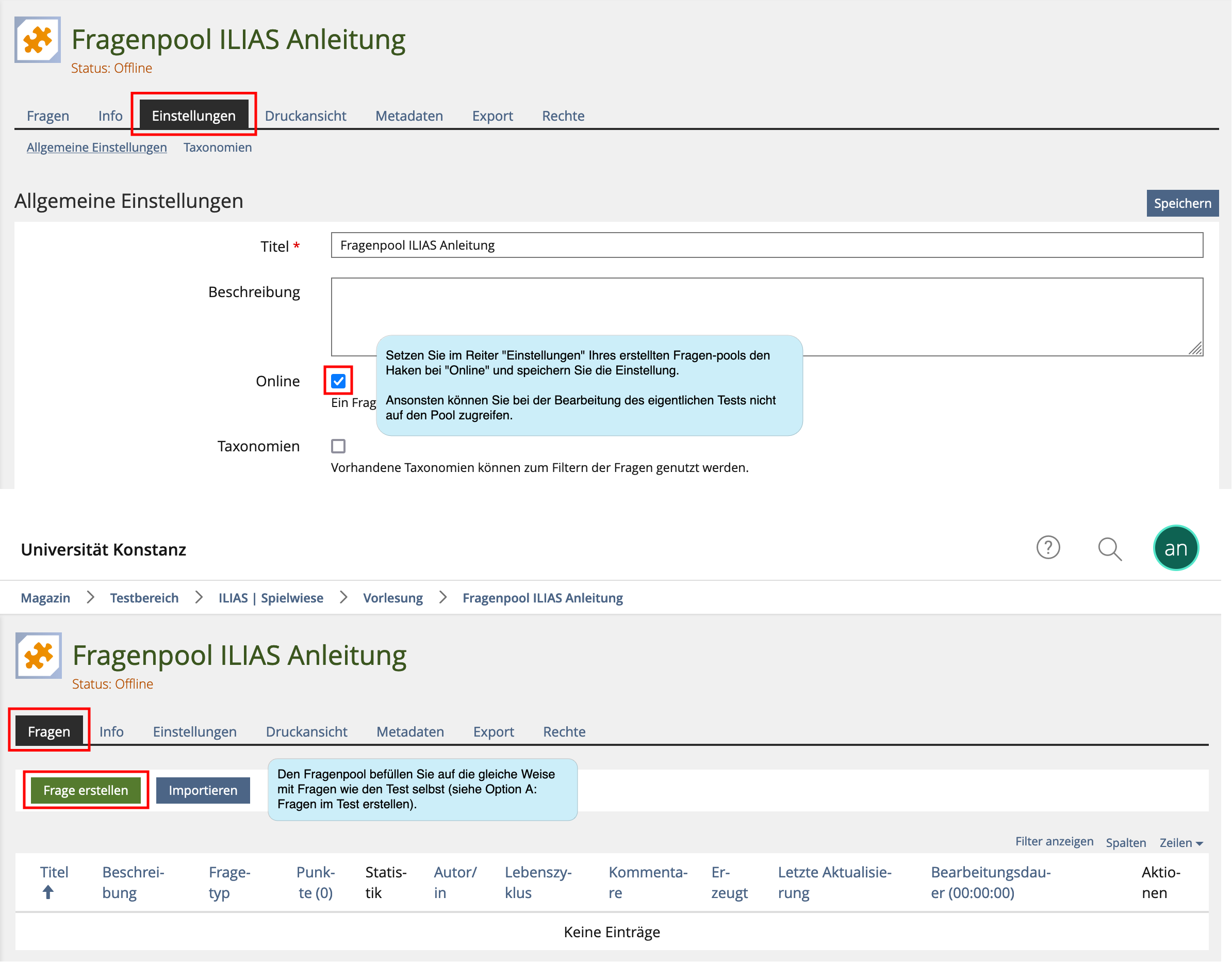Open Druckansicht tab in upper view
The height and width of the screenshot is (962, 1232).
point(306,116)
